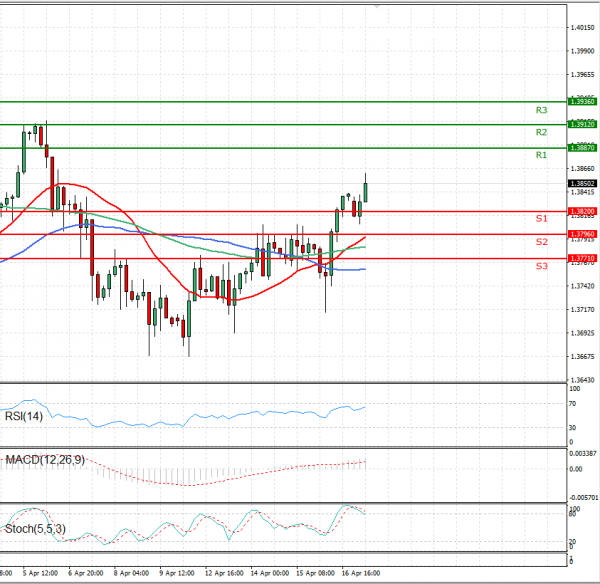Click the latest green candlestick on the chart
This screenshot has width=600, height=584.
(365, 192)
